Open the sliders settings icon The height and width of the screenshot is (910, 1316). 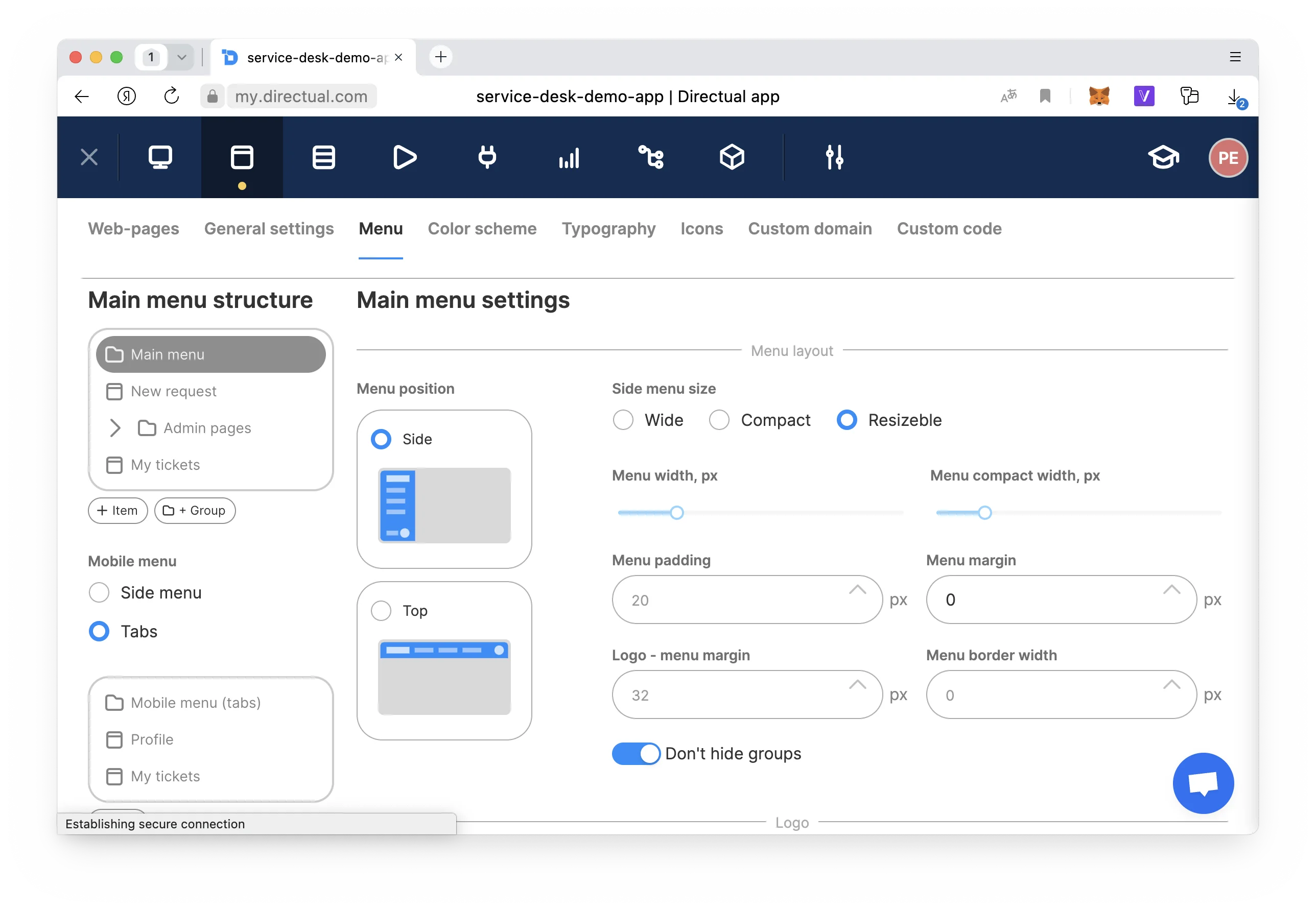[x=834, y=157]
